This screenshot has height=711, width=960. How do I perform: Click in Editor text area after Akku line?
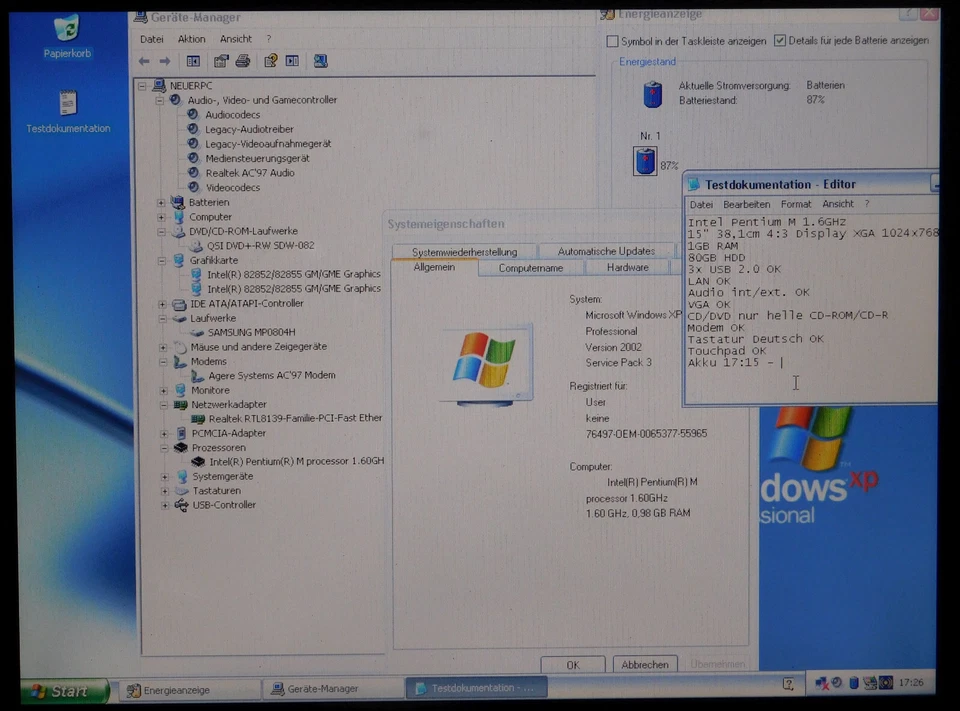[x=782, y=363]
